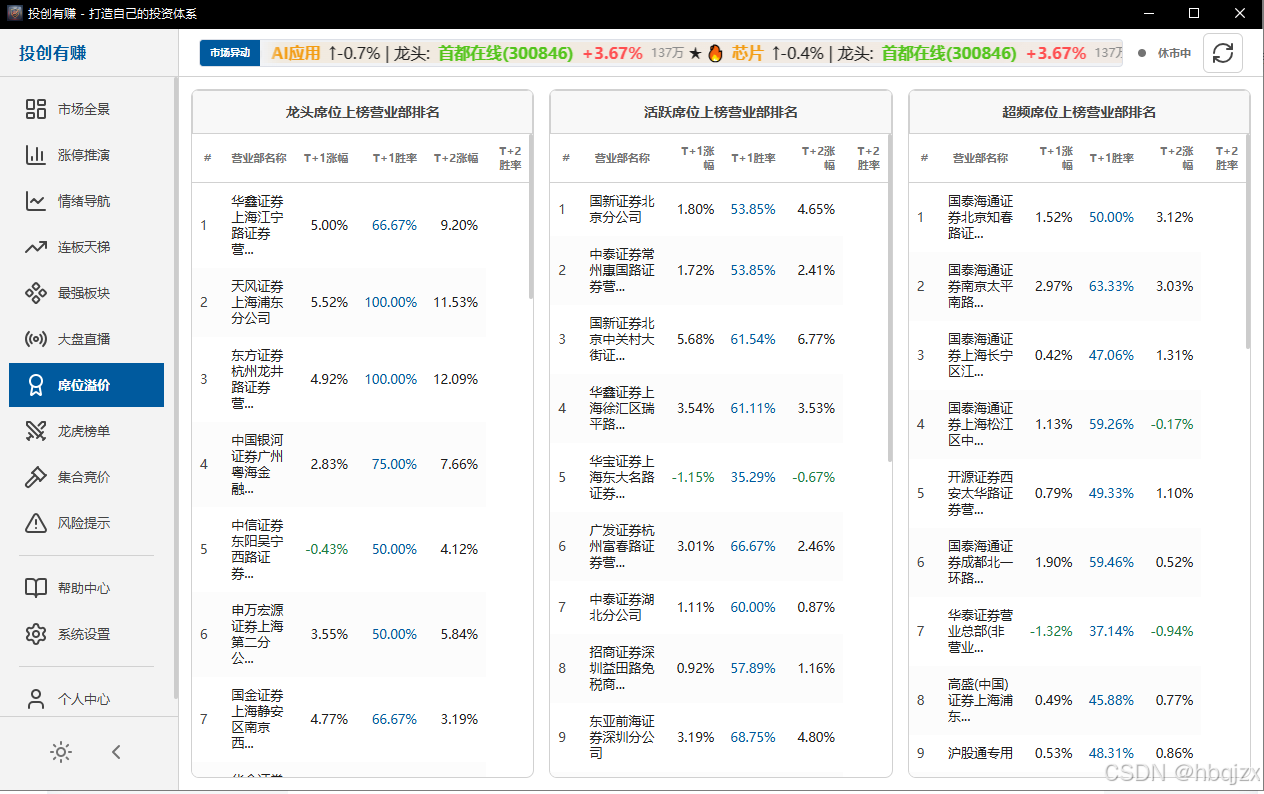Click the 68.75% win rate value

pyautogui.click(x=753, y=737)
